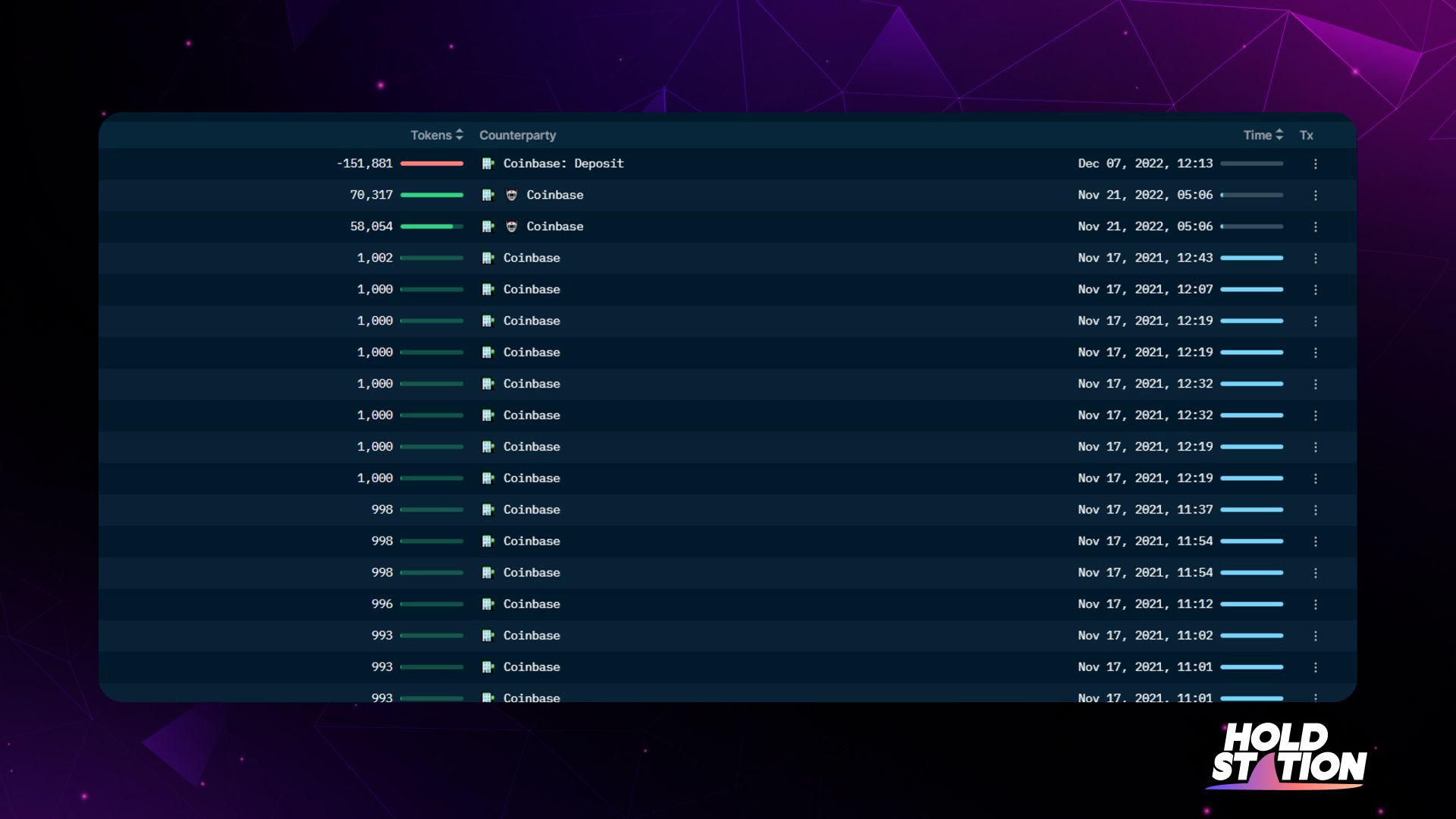Select the 70,317 token amount
1456x819 pixels.
coord(372,196)
